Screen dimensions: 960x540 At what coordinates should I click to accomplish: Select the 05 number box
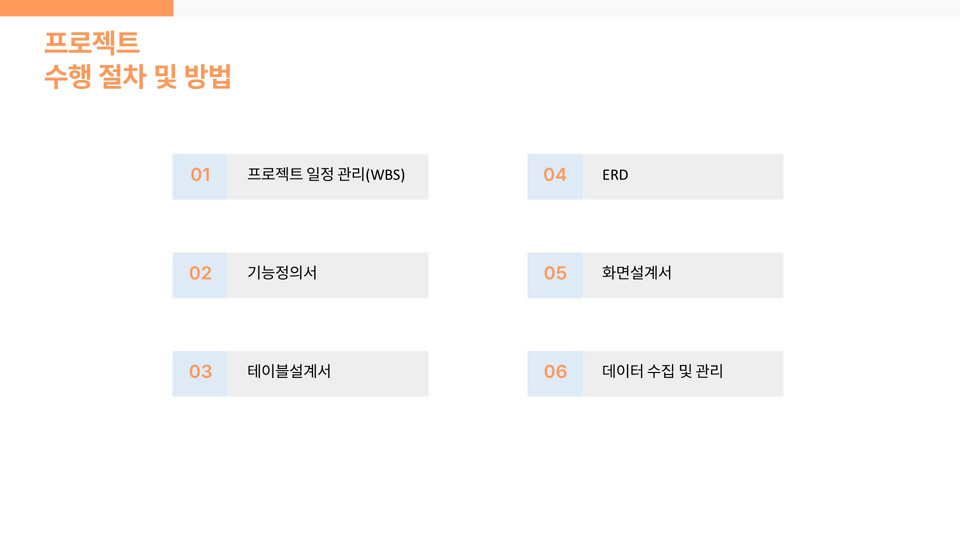[555, 274]
